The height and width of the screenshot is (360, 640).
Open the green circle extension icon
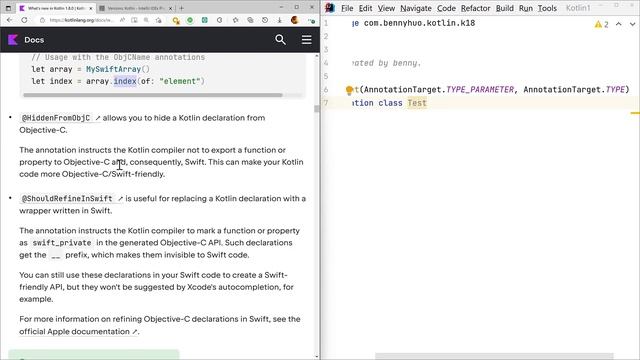(190, 20)
